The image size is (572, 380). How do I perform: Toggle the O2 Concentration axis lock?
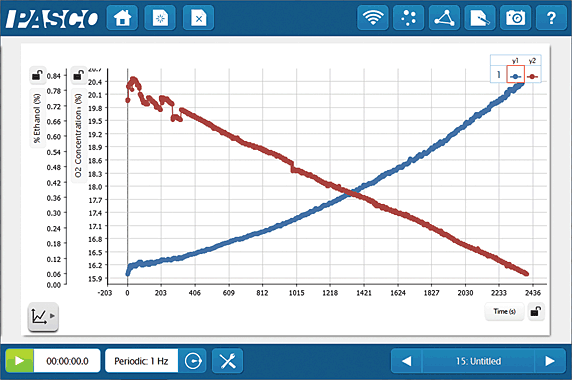(78, 75)
